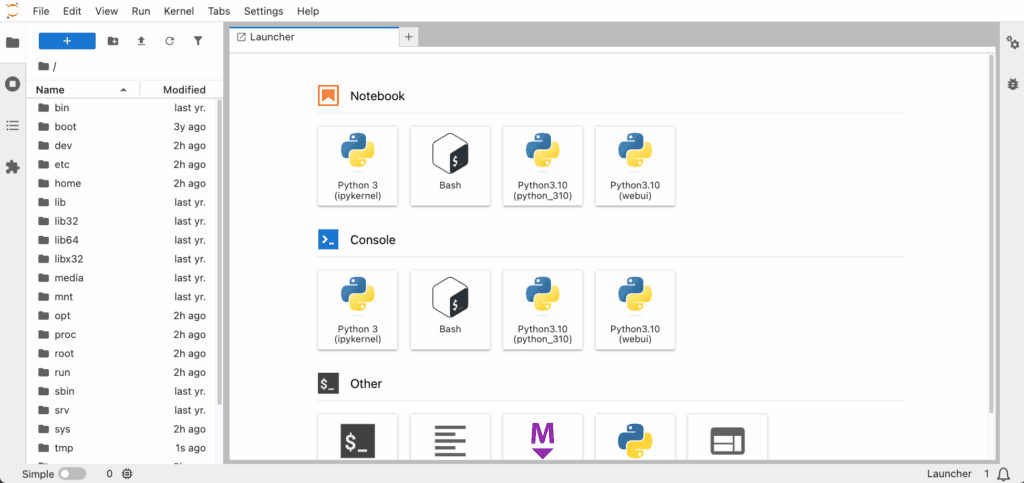Click the kernel chip icon in status bar
The image size is (1024, 483).
[x=127, y=474]
